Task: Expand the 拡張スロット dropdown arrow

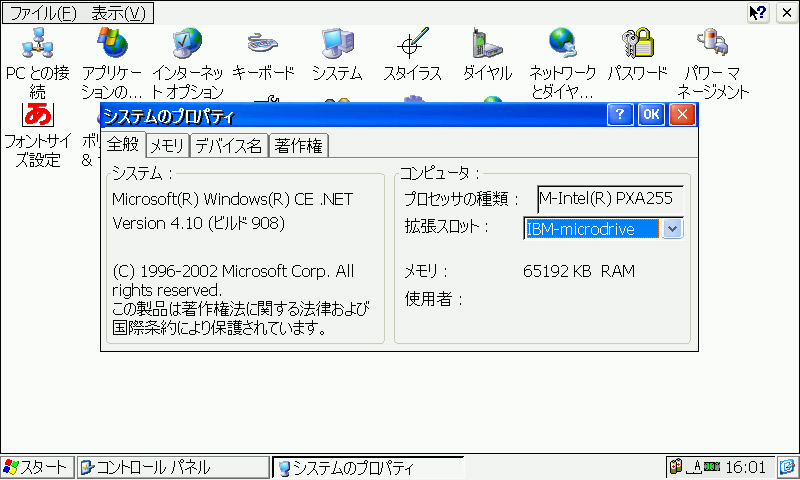Action: 673,228
